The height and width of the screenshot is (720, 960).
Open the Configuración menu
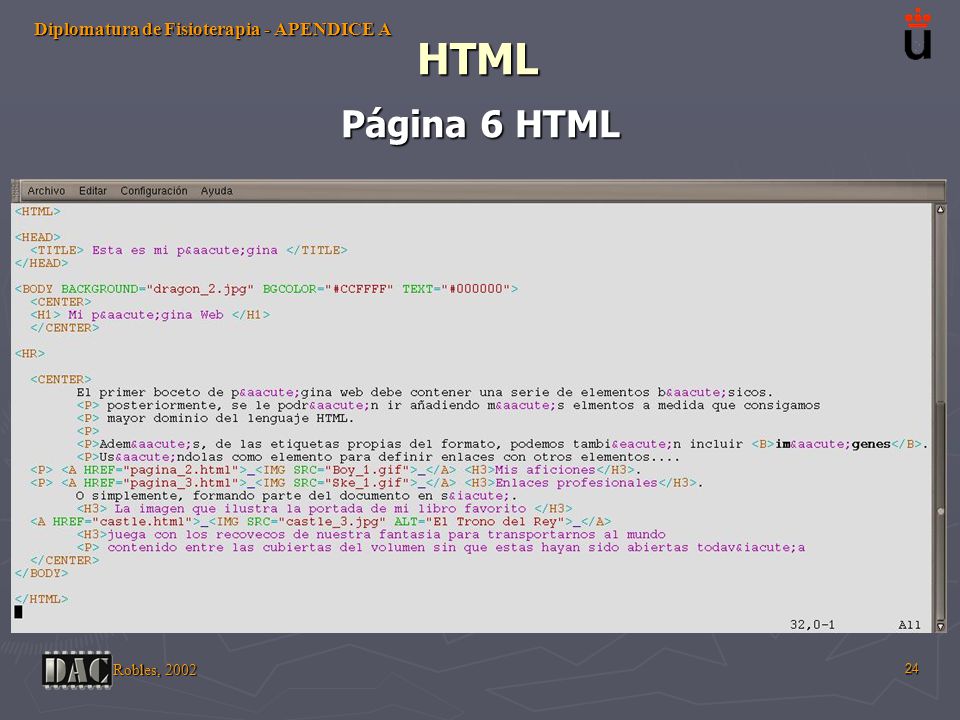154,191
